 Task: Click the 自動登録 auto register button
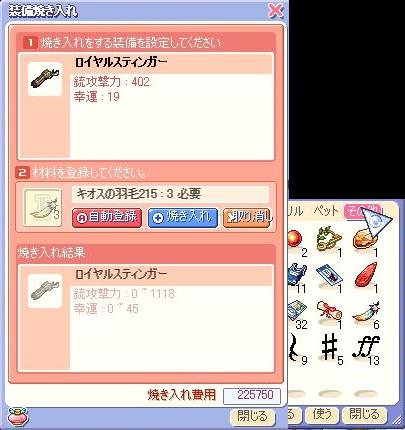(x=107, y=218)
